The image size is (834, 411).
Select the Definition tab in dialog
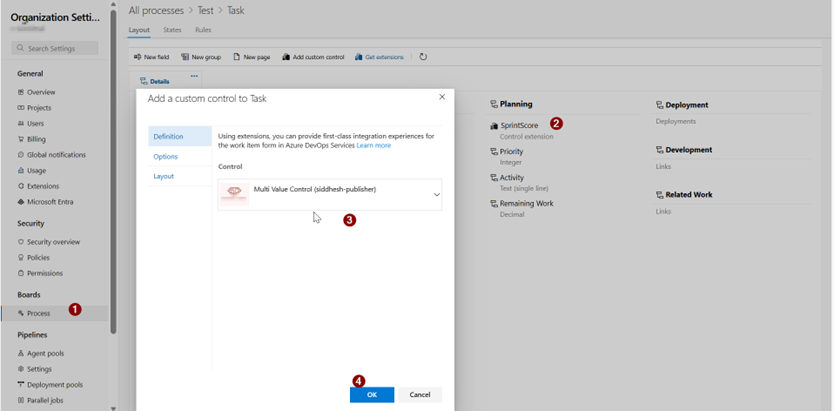click(180, 137)
